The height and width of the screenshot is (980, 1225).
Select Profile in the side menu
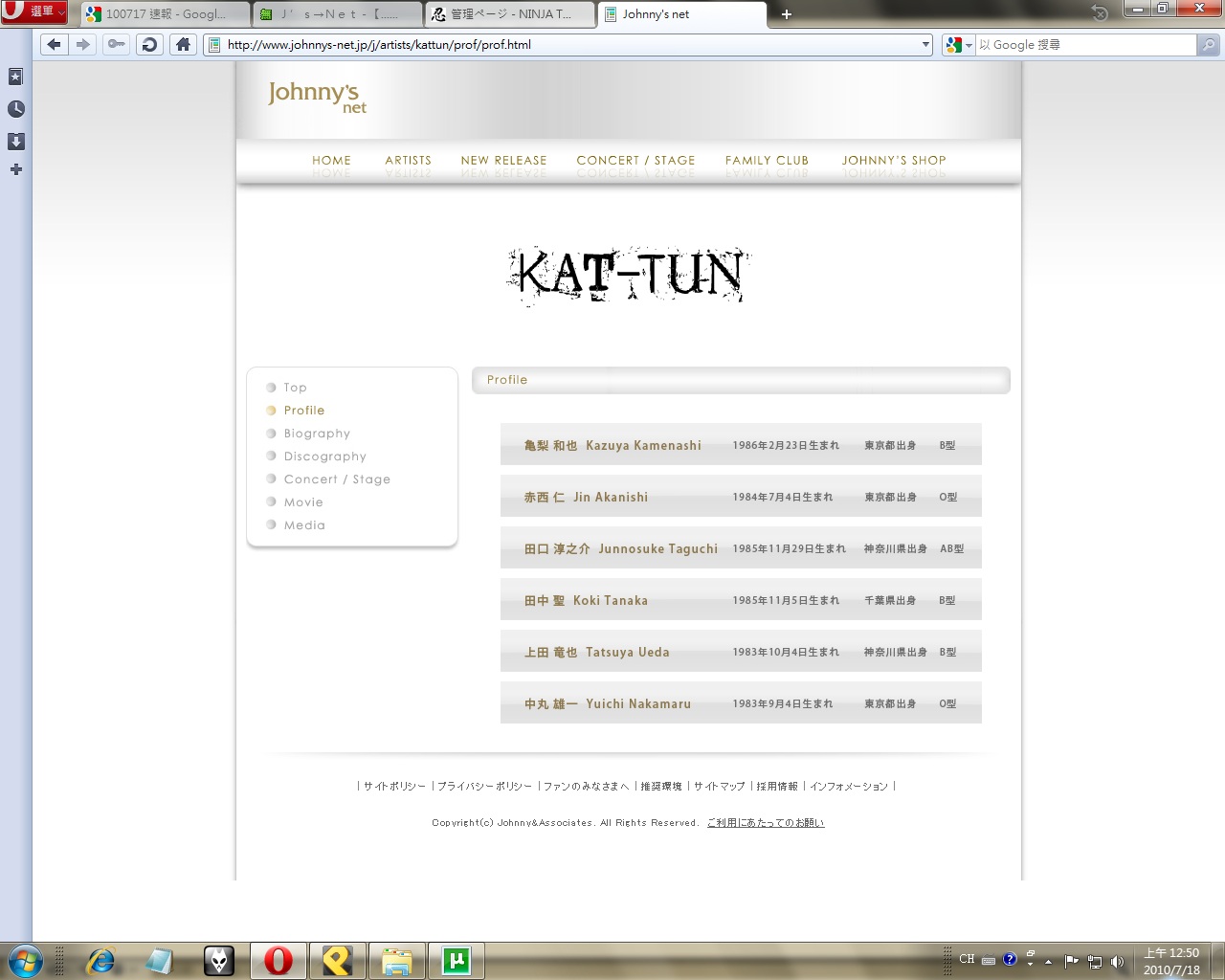point(304,411)
